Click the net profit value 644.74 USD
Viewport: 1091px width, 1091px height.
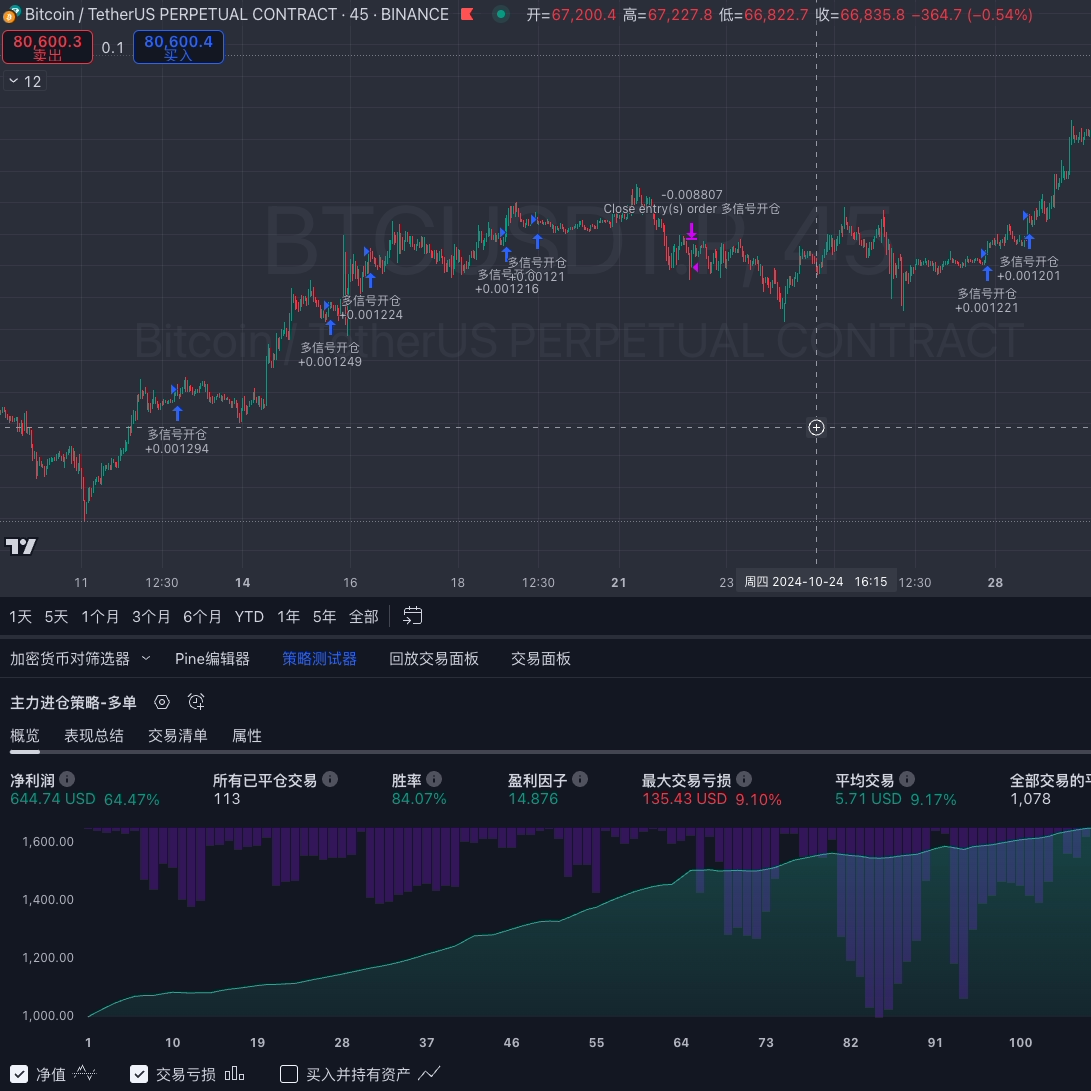(x=53, y=799)
